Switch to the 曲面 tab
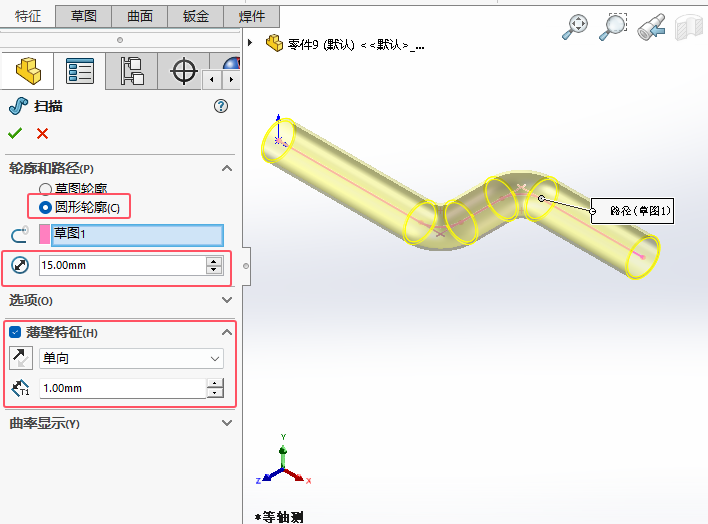 coord(140,16)
